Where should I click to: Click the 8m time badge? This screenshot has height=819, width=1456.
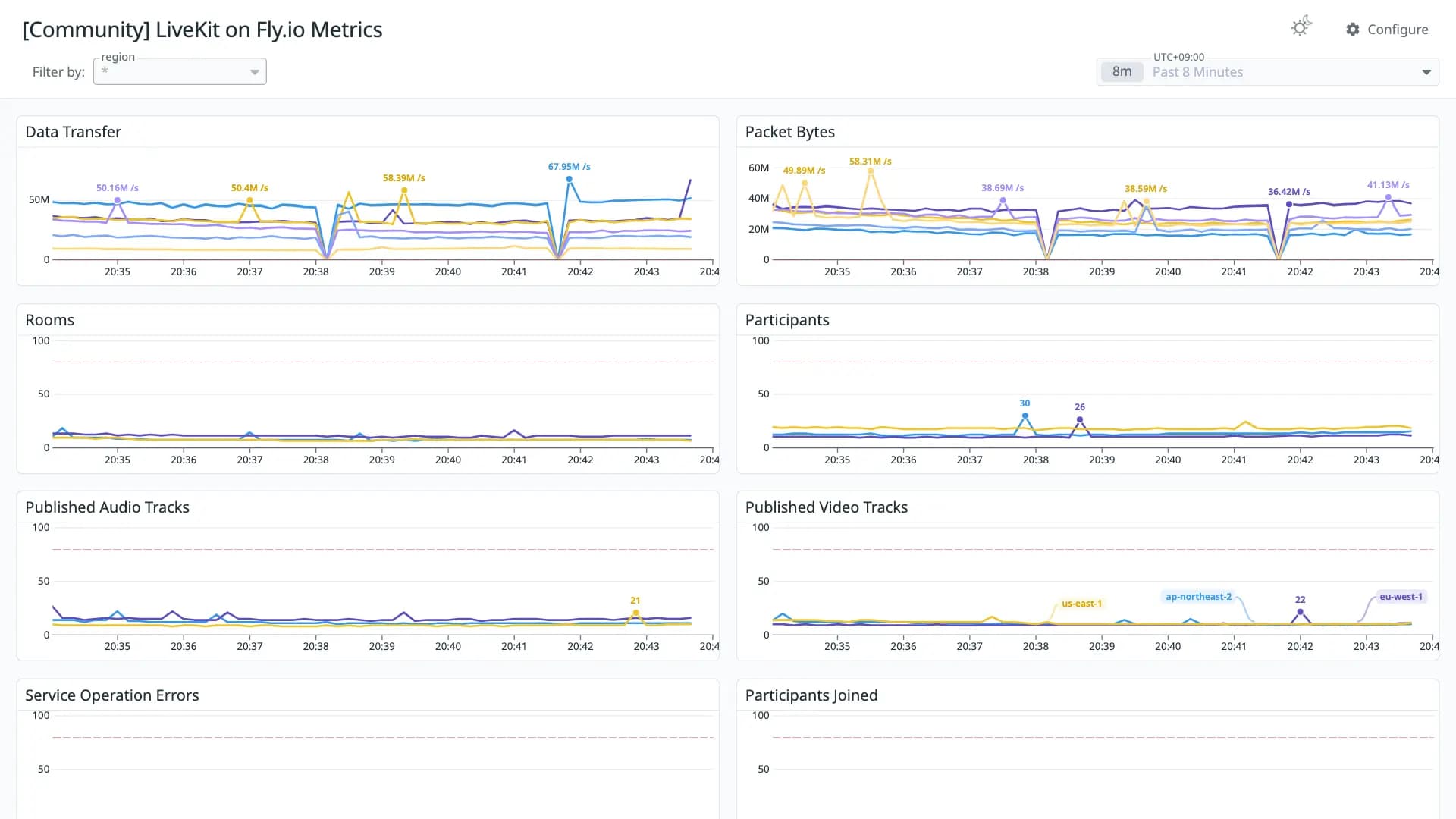click(x=1122, y=71)
